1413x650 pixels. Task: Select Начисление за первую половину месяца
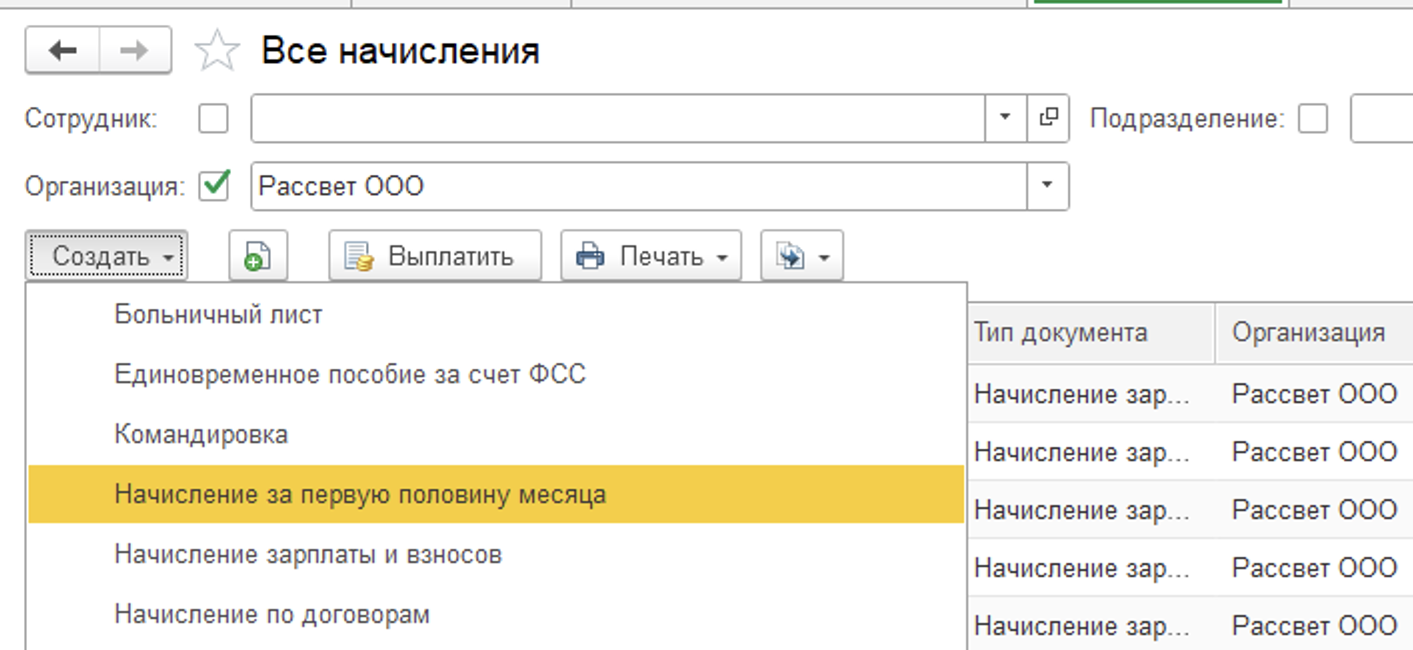click(496, 494)
